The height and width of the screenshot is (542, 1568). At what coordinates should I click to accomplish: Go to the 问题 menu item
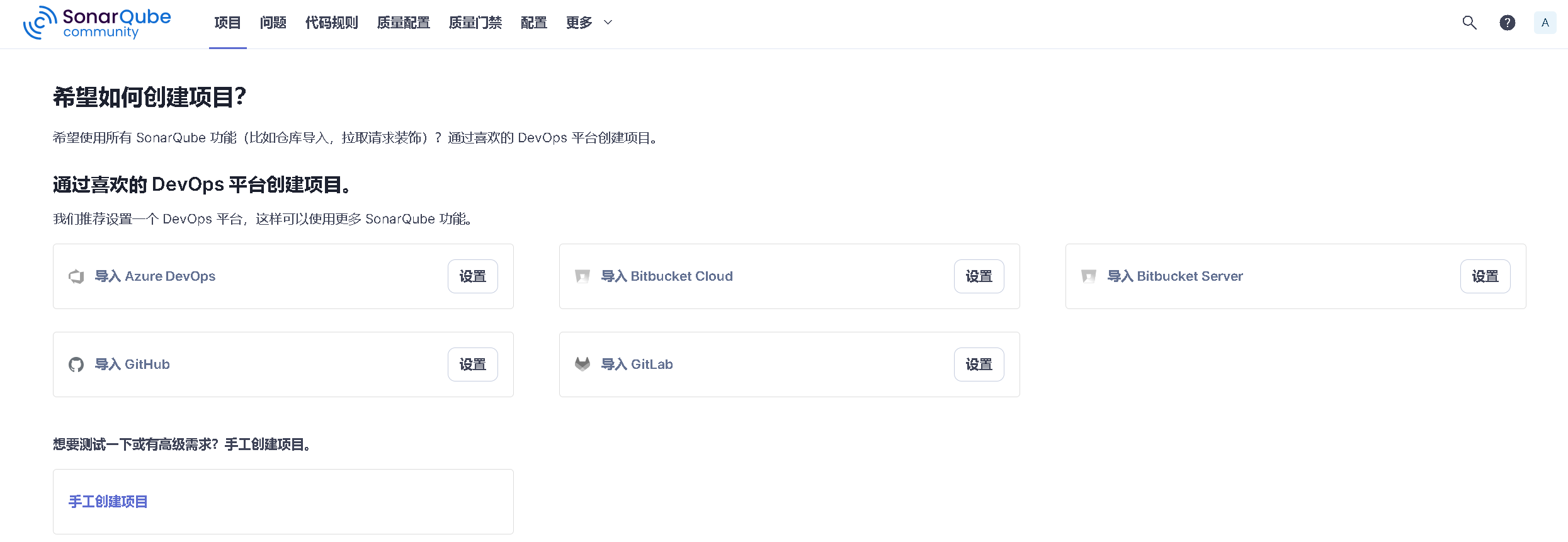coord(273,23)
